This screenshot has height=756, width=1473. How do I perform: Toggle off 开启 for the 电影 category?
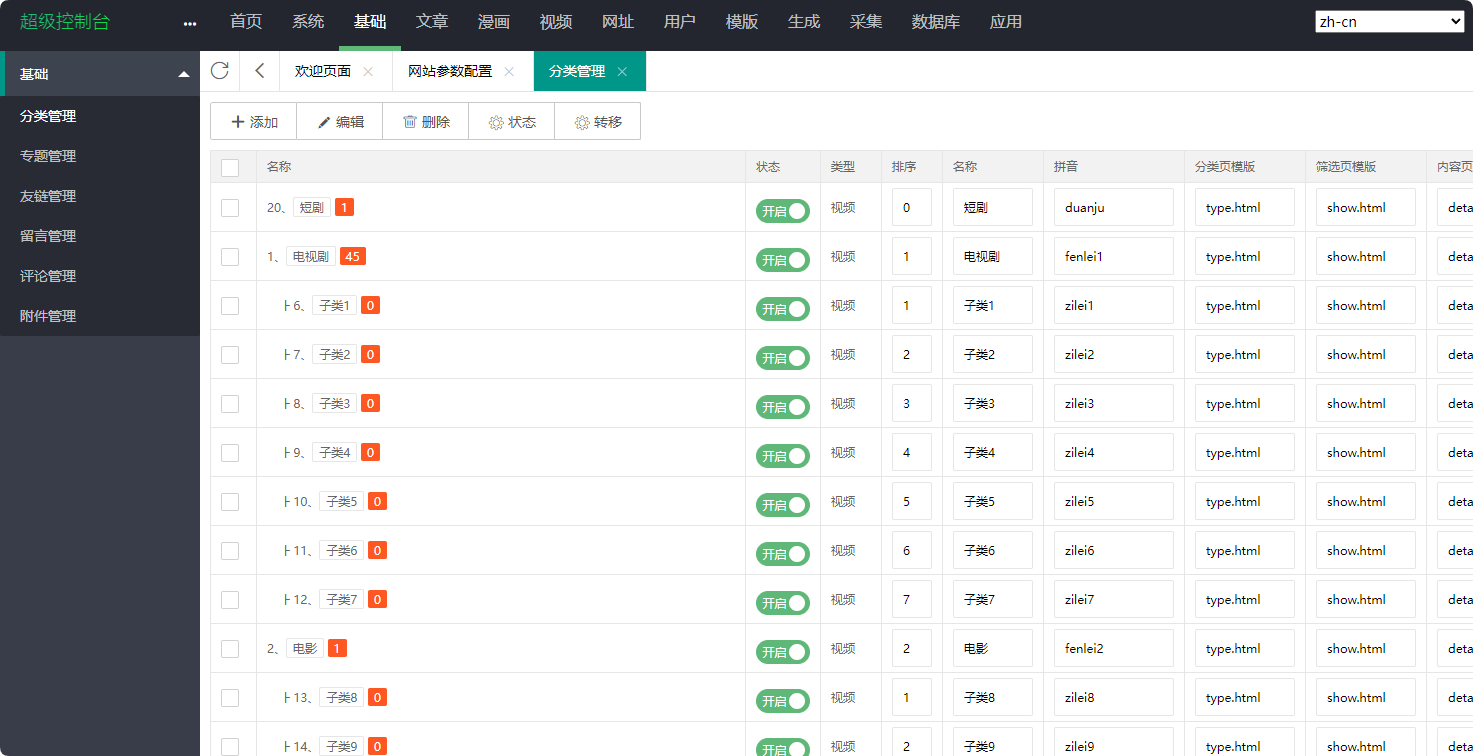point(783,652)
